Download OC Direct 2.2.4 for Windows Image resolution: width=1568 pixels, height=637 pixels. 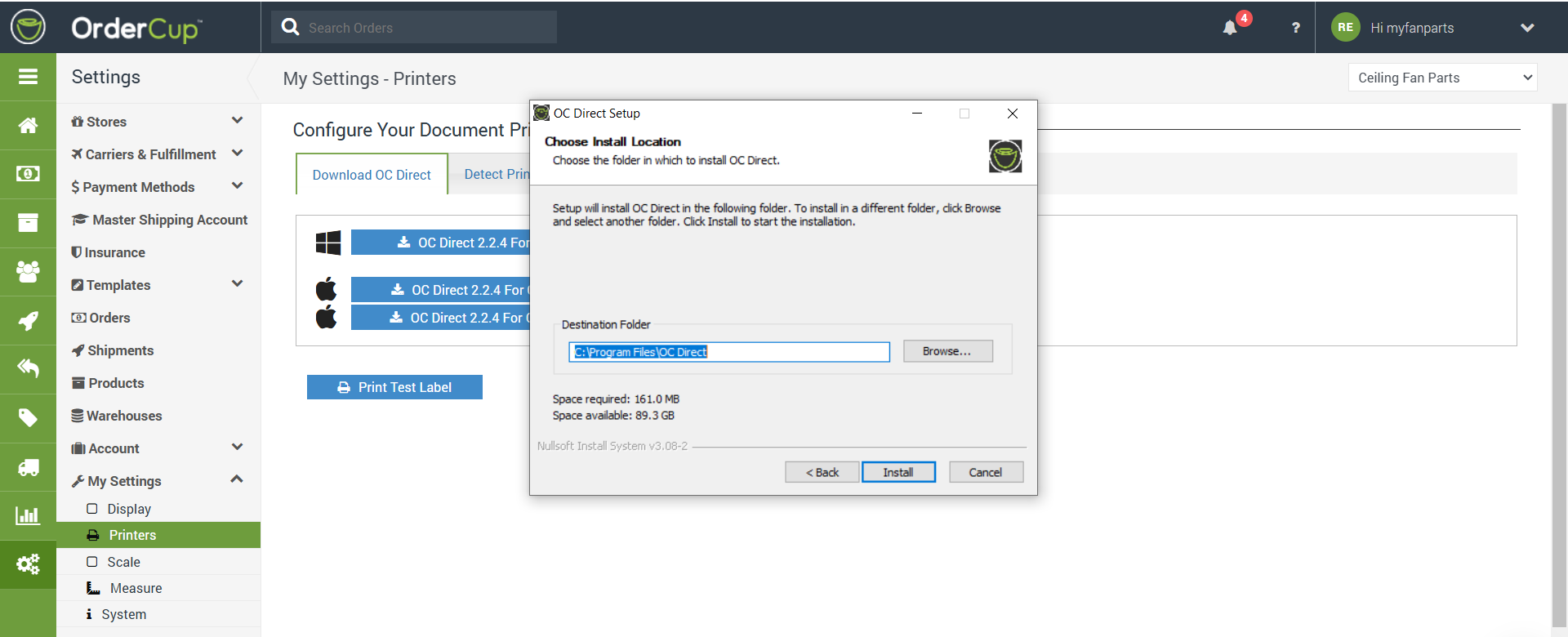(x=441, y=243)
